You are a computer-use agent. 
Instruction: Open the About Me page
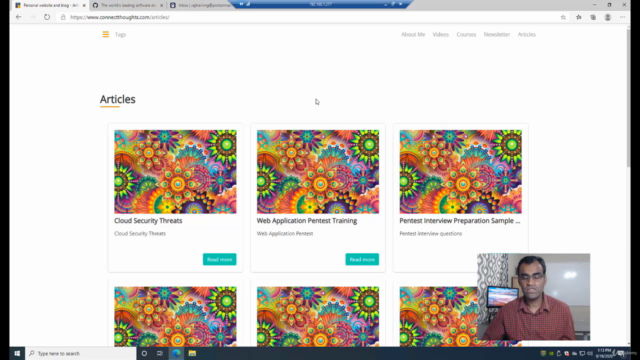[413, 35]
